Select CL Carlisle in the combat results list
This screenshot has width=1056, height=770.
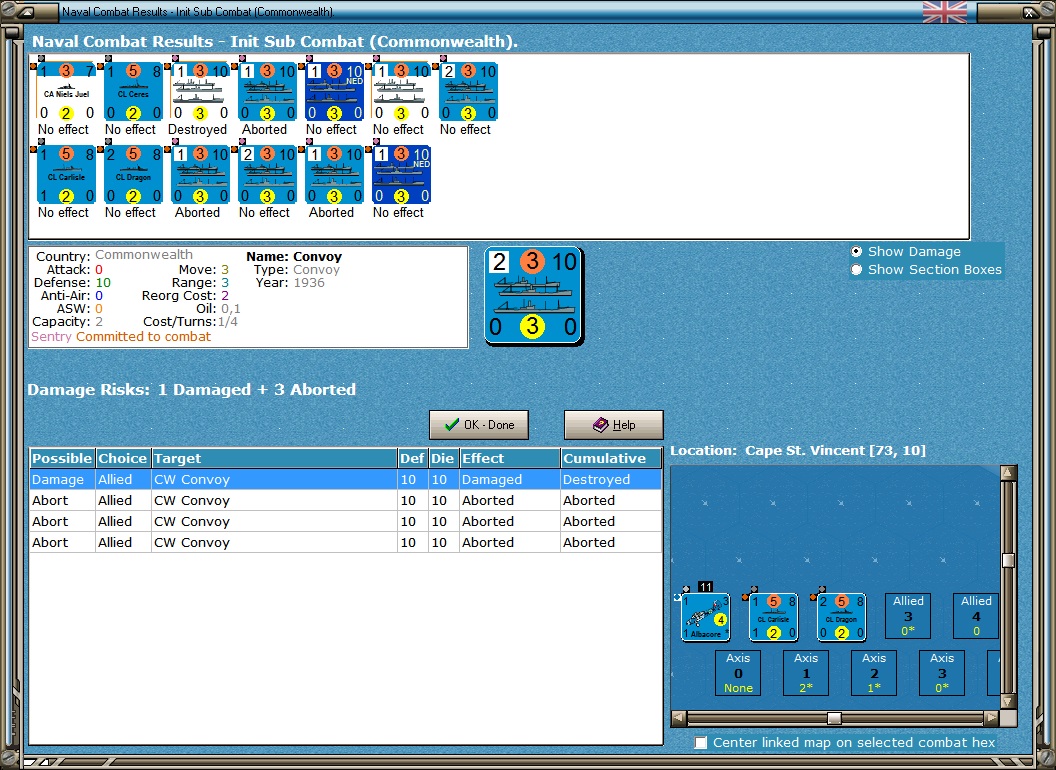coord(65,174)
